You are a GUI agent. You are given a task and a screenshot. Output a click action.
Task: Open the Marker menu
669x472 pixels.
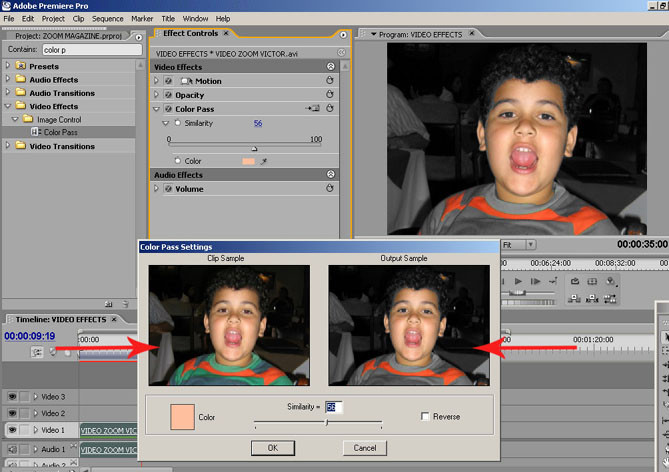(x=142, y=18)
